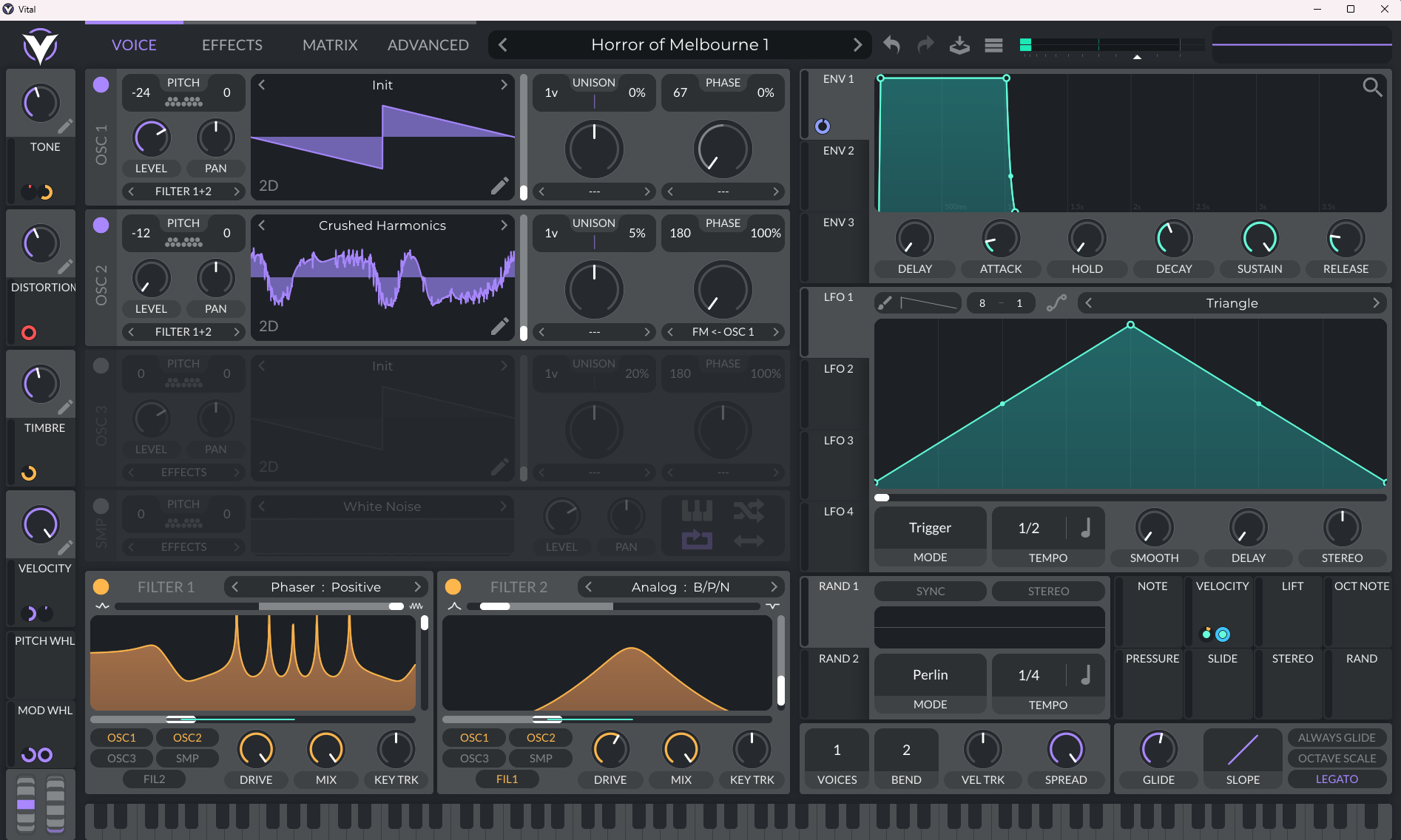Open the Triangle LFO shape selector
Screen dimensions: 1401x840
coord(1232,303)
